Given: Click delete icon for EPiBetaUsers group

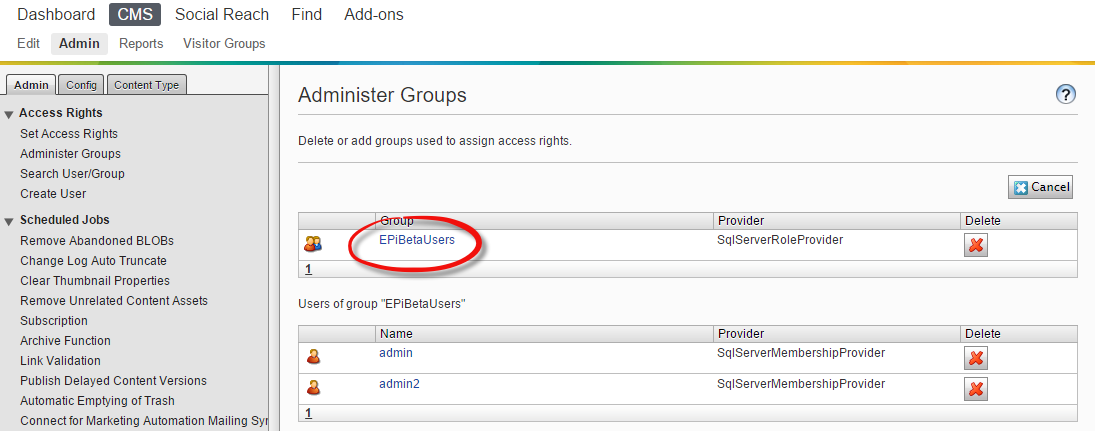Looking at the screenshot, I should click(976, 245).
